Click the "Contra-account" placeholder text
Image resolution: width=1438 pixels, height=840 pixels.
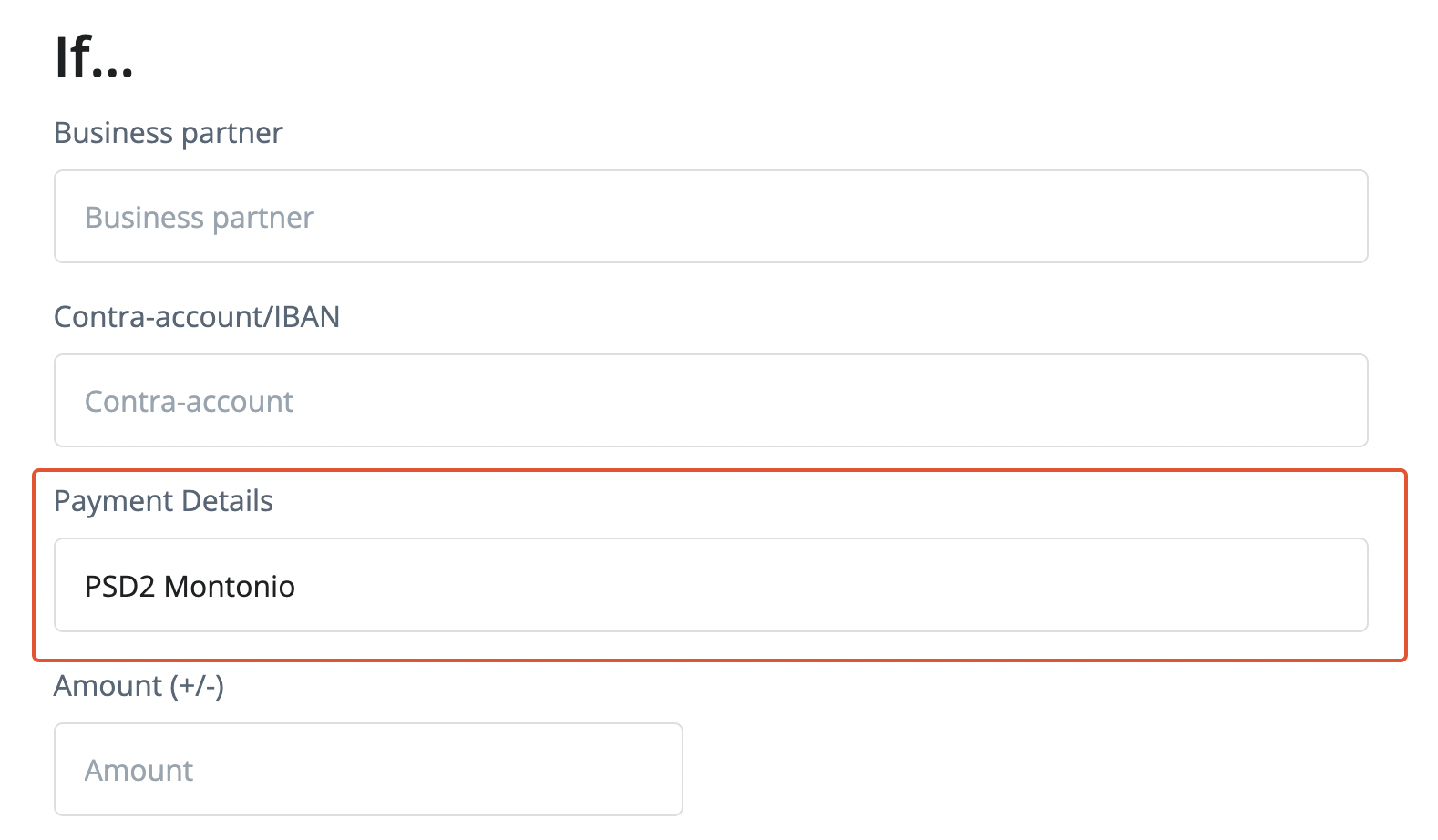(x=190, y=402)
